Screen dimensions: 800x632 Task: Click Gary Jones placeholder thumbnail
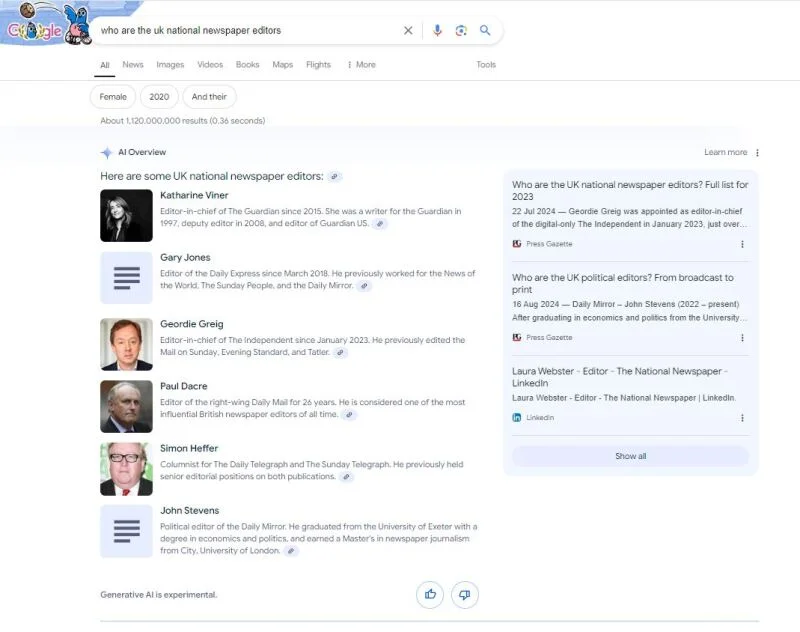coord(127,277)
